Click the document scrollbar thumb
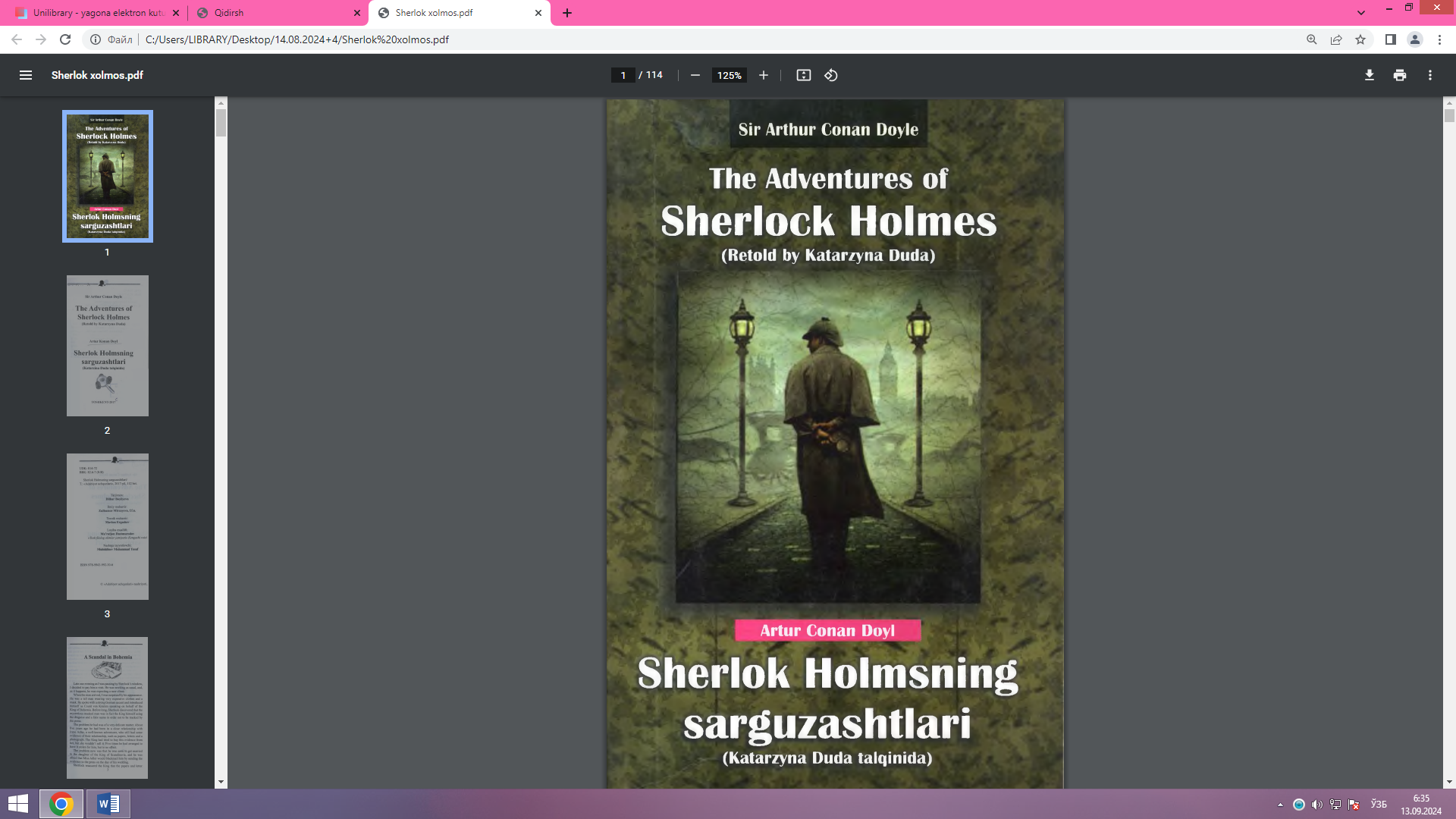Screen dimensions: 1456x819 pyautogui.click(x=1449, y=116)
